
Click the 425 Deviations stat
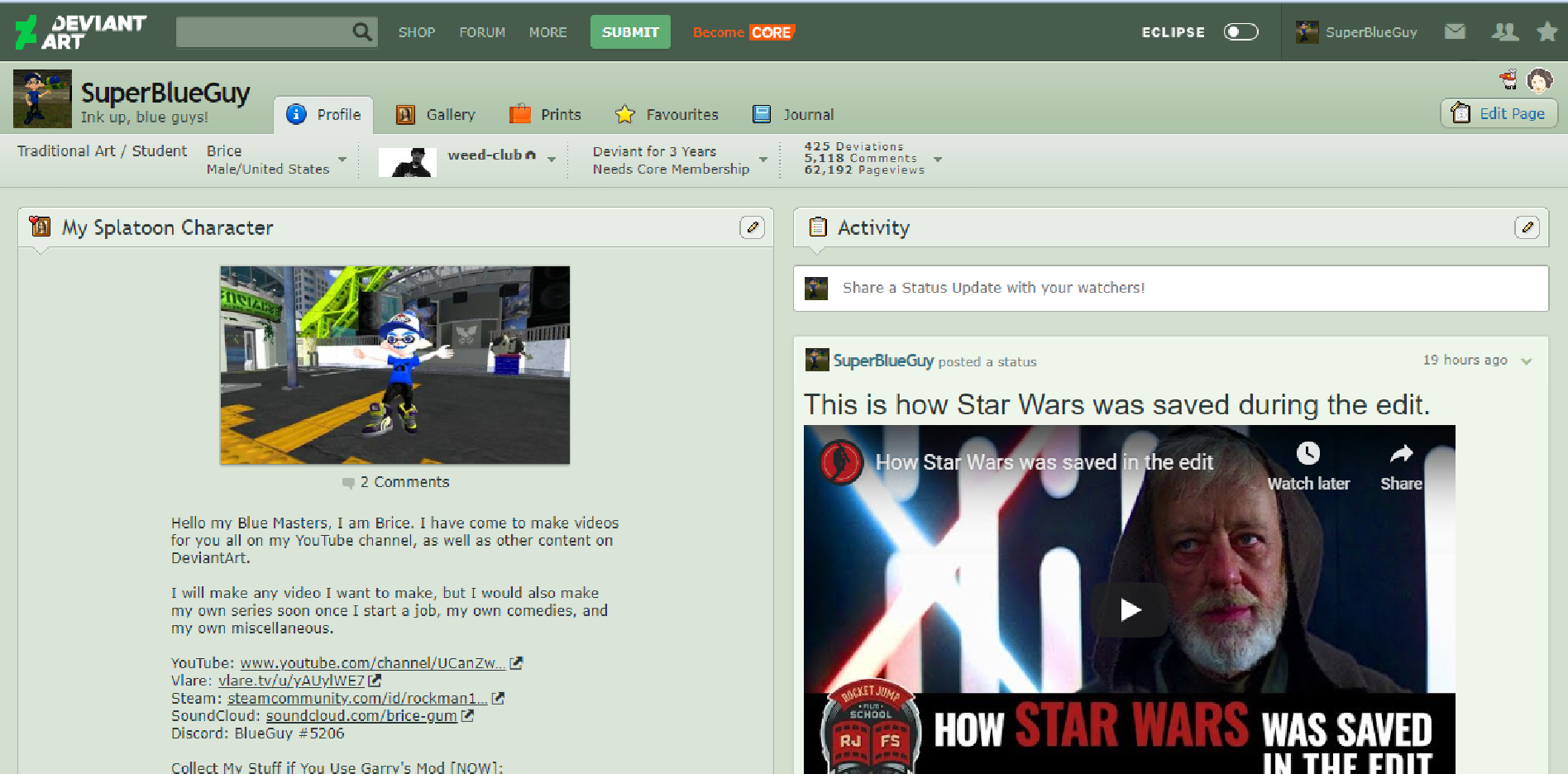(x=853, y=146)
